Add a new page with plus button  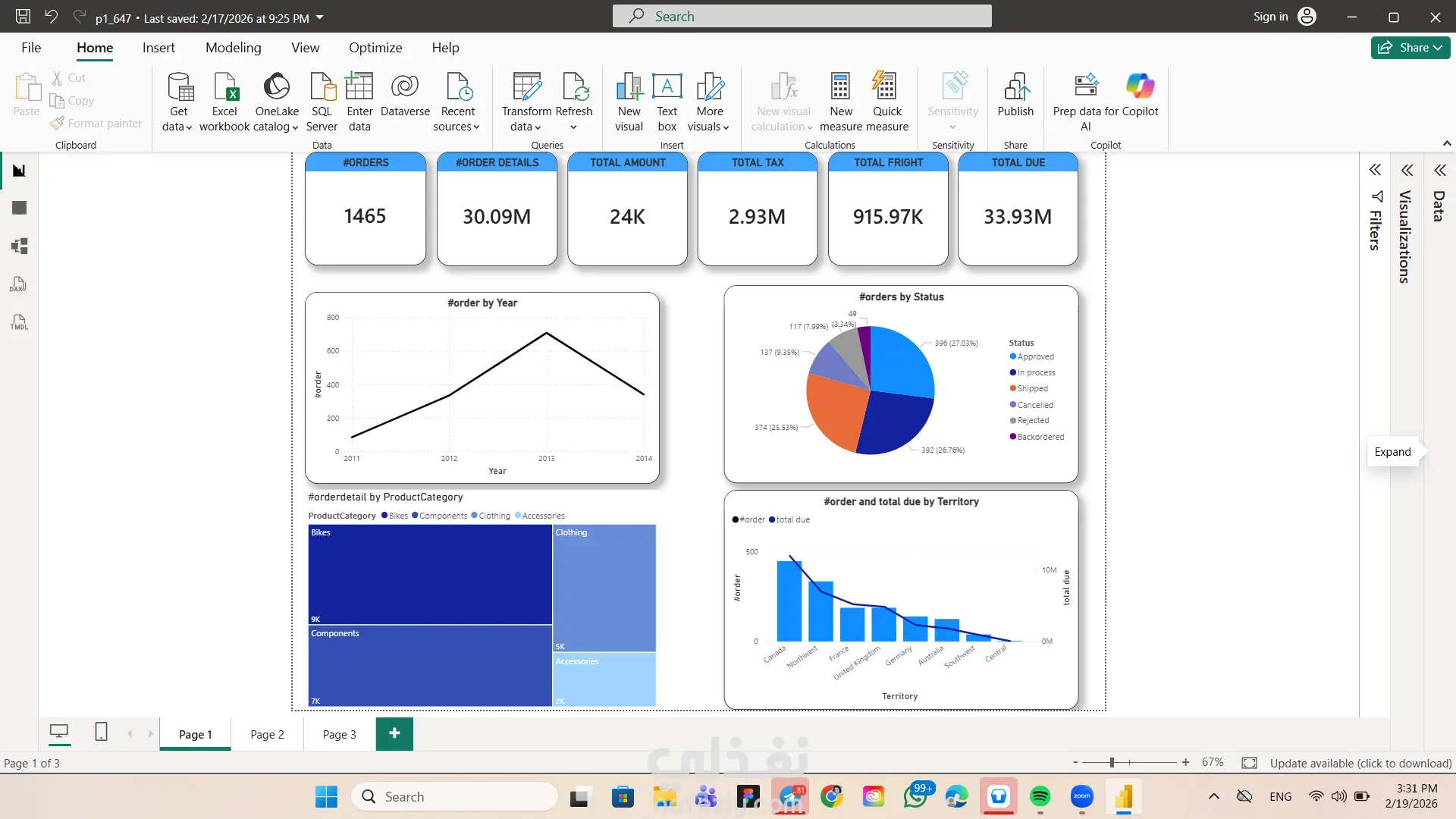click(394, 733)
